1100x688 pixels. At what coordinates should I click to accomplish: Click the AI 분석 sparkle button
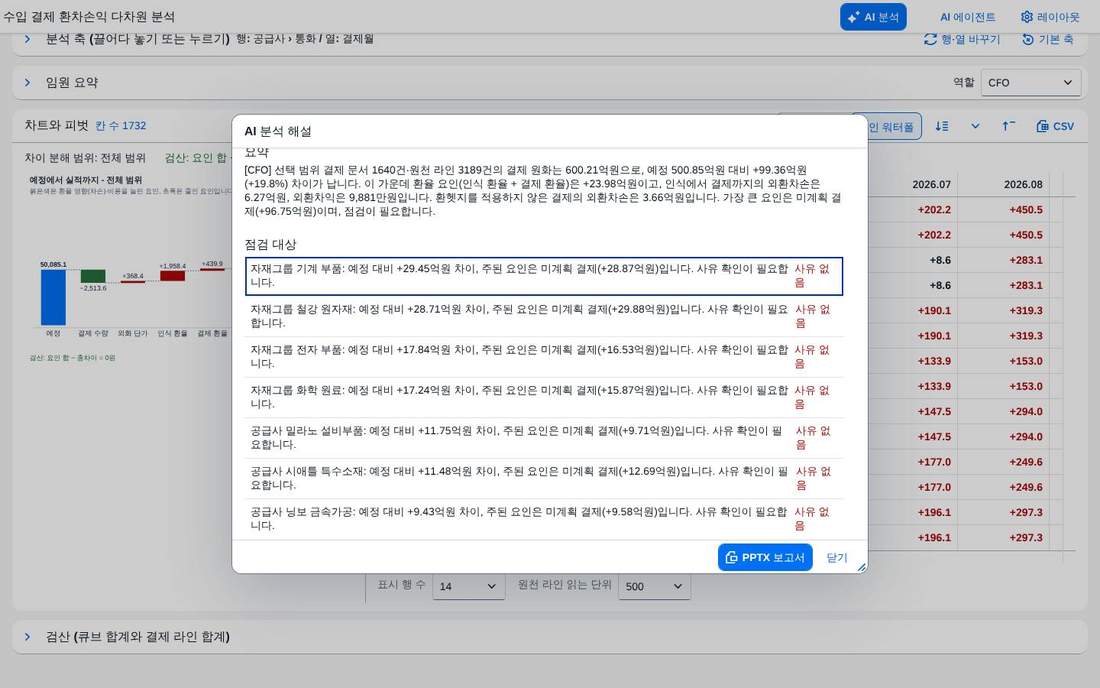click(x=873, y=17)
